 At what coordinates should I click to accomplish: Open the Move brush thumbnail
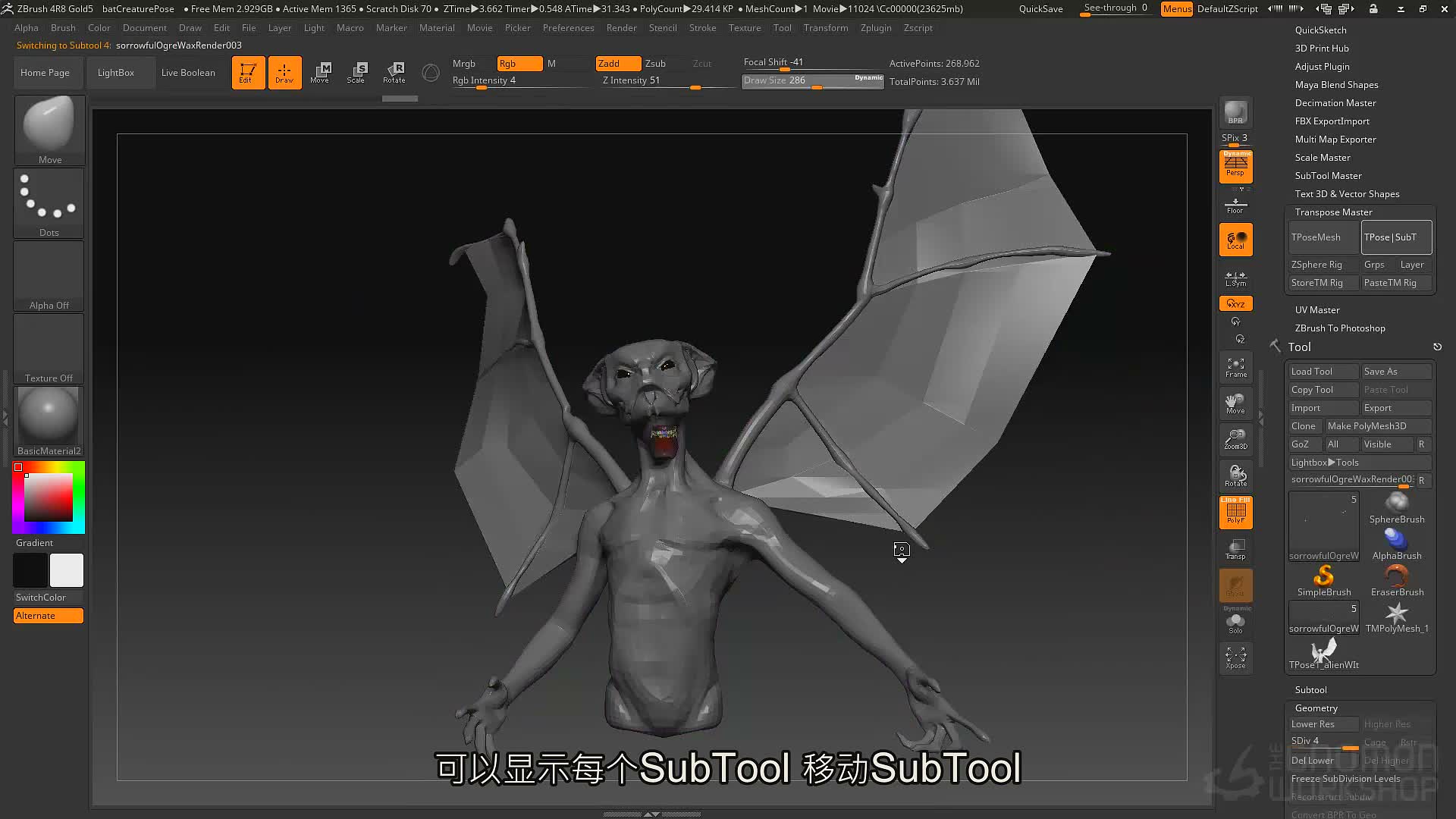[x=49, y=130]
